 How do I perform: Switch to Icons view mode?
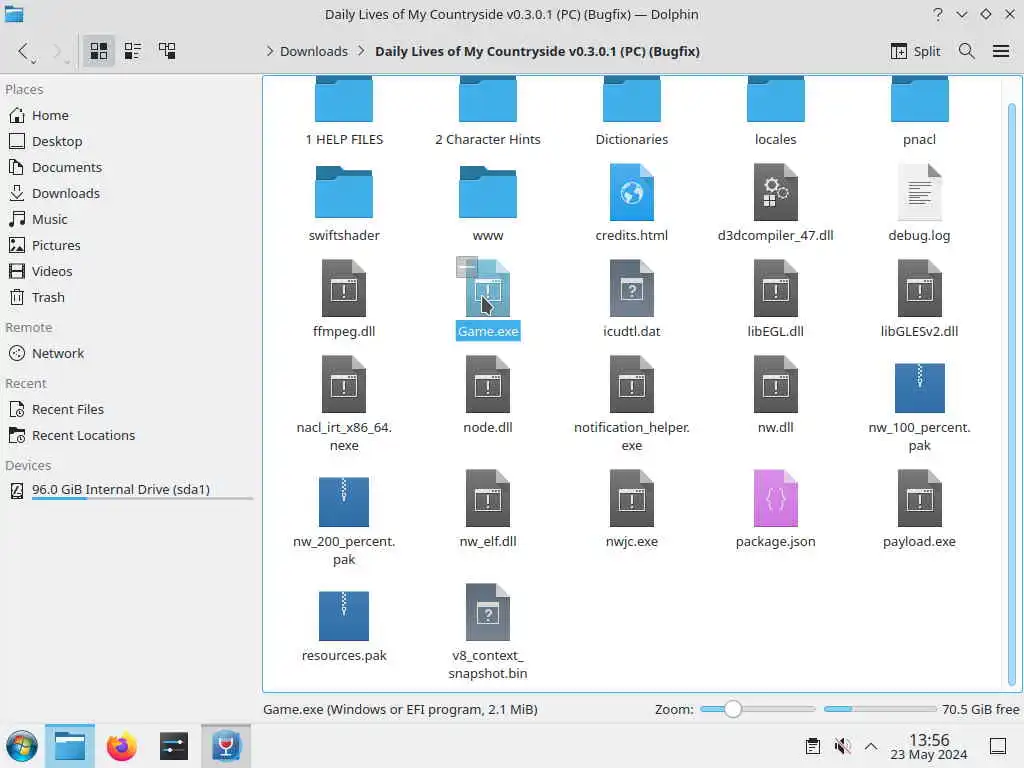pyautogui.click(x=99, y=51)
